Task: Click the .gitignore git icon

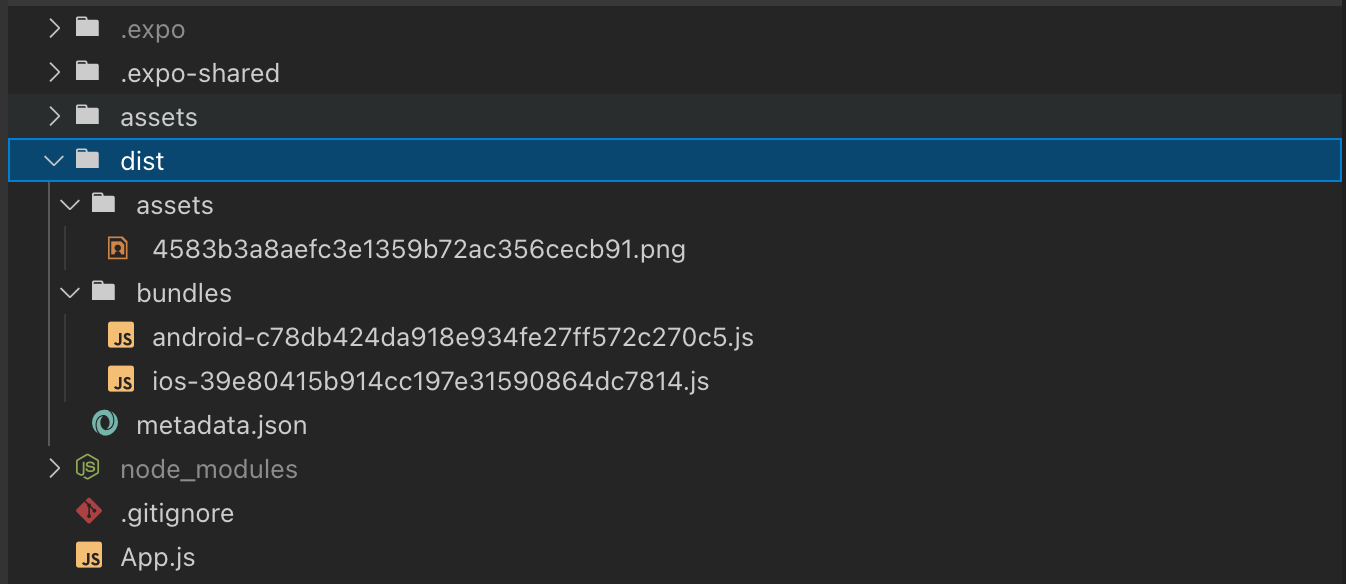Action: coord(88,513)
